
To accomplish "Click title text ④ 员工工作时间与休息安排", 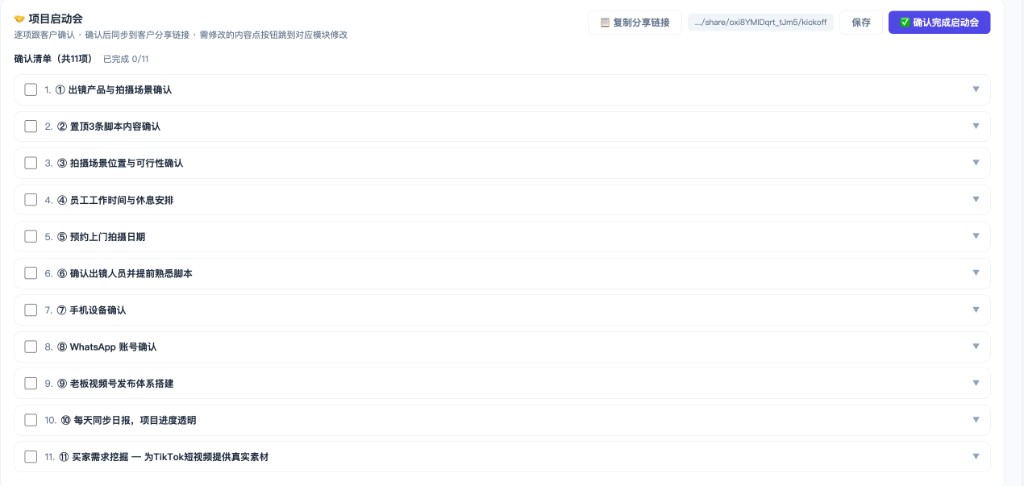I will [115, 200].
